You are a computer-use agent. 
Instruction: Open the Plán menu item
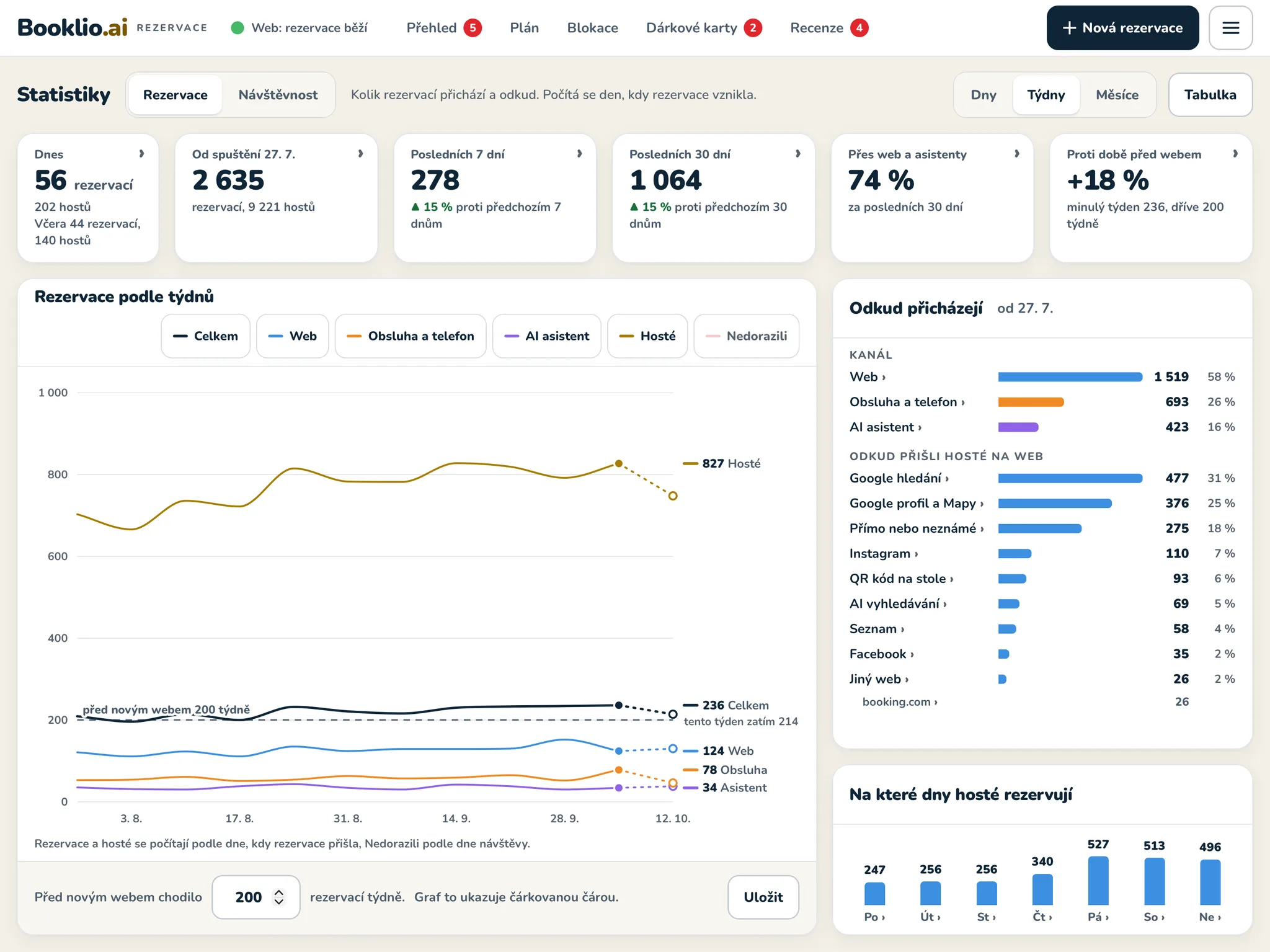coord(525,28)
